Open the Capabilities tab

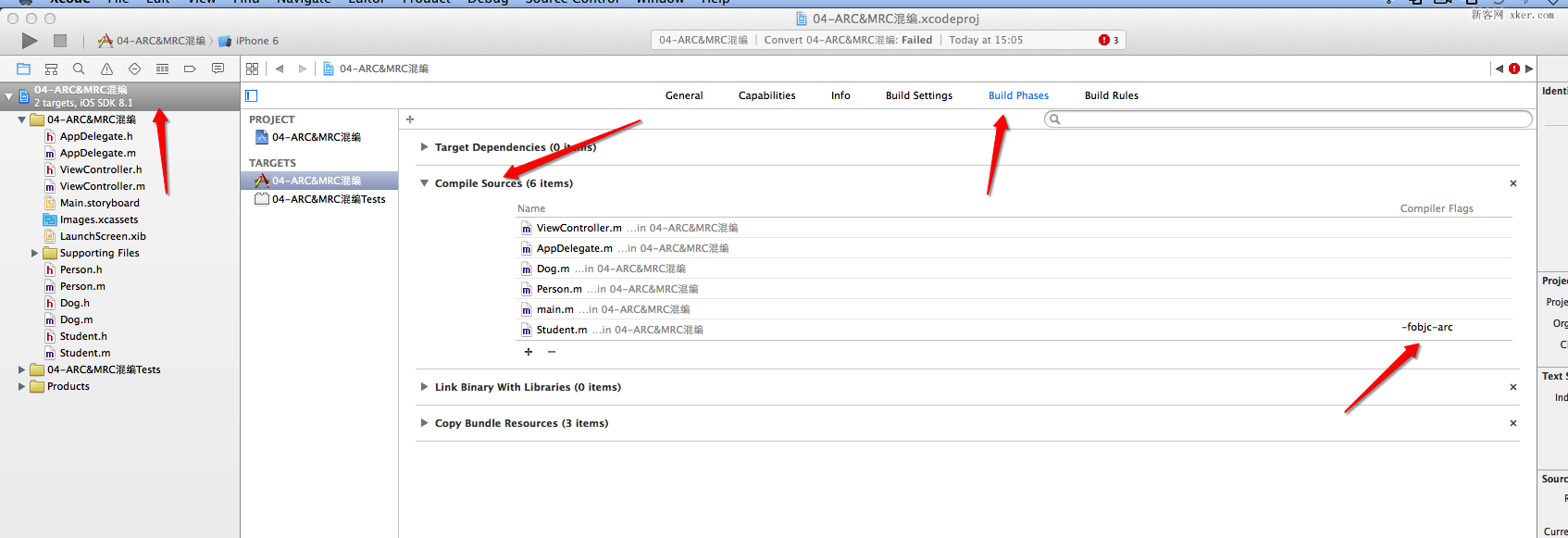766,95
